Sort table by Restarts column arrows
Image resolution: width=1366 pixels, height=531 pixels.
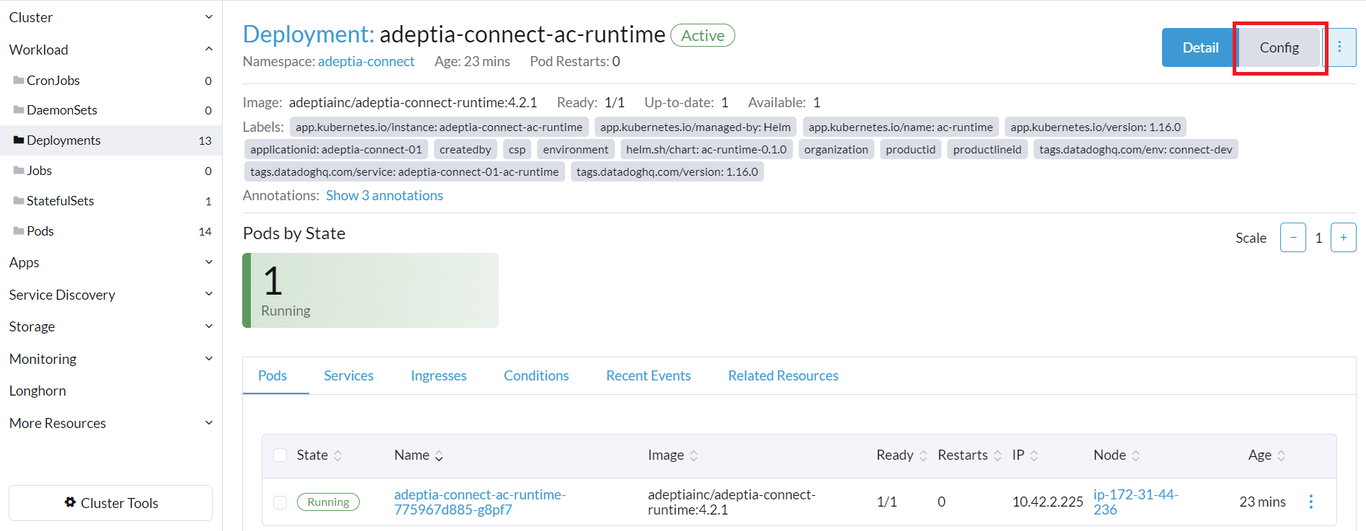[x=997, y=455]
